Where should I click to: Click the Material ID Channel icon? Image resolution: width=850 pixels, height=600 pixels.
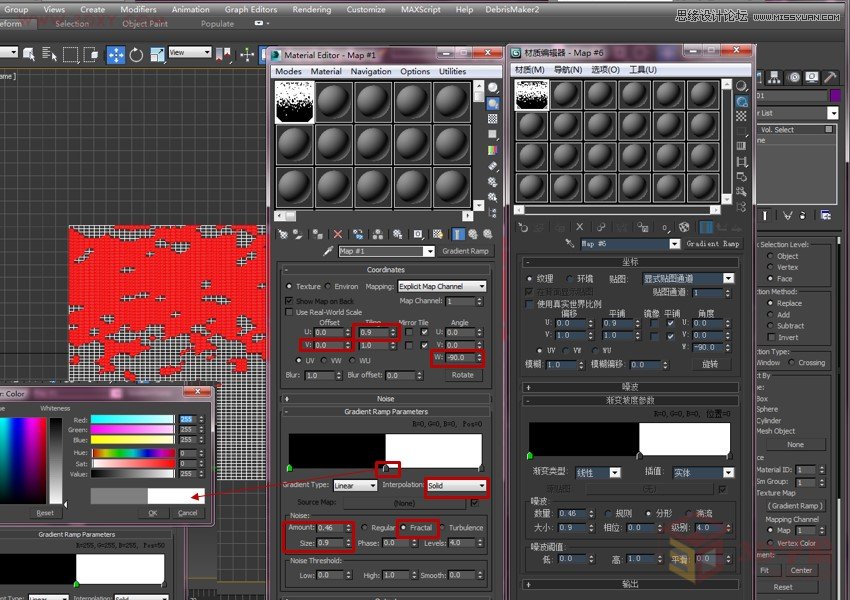pos(417,232)
